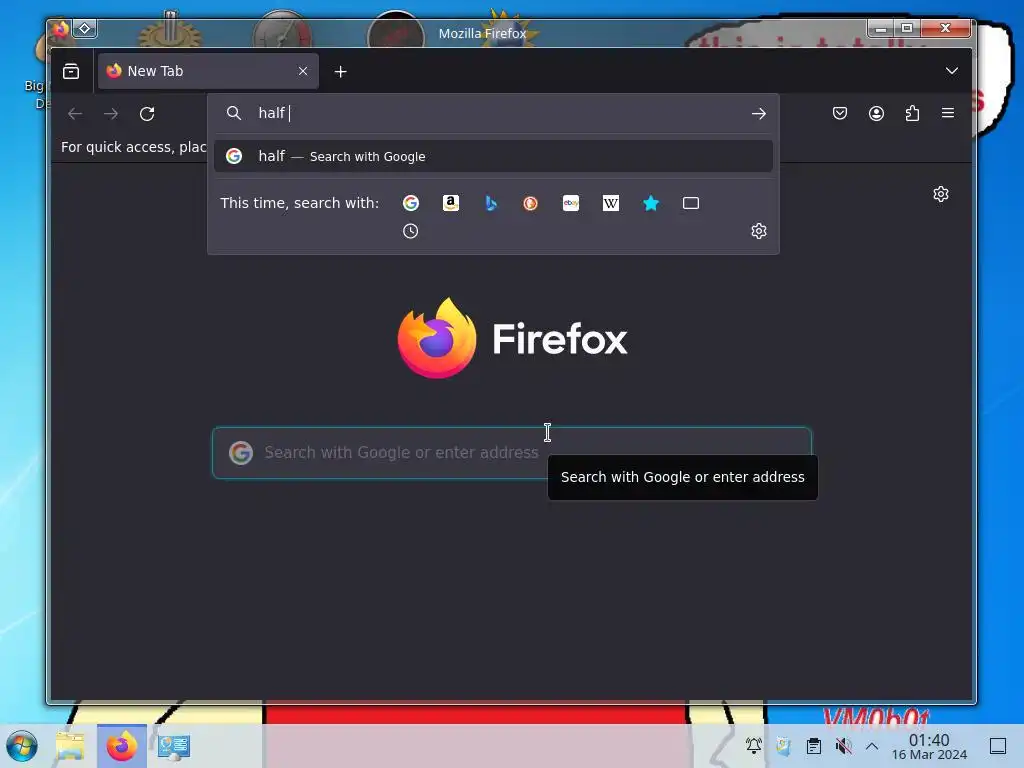Toggle keep-on-all-desktops pin in title bar
The image size is (1024, 768).
(85, 28)
